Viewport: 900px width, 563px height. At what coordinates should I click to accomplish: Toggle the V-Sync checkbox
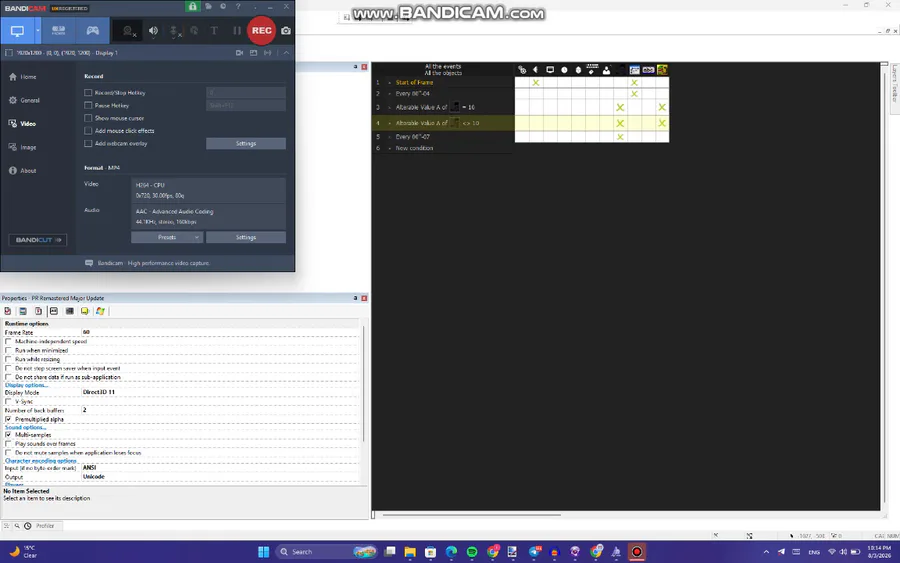8,402
